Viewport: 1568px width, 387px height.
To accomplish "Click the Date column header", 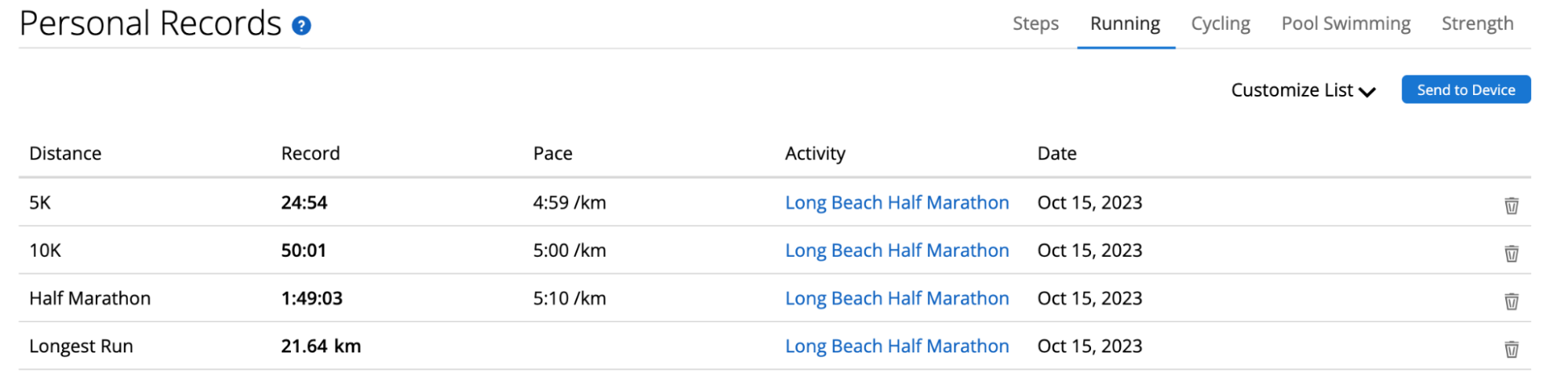I will (1057, 153).
